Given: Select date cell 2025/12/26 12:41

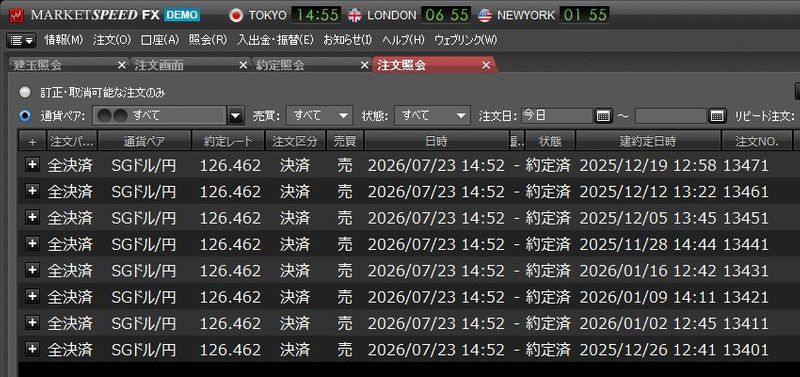Looking at the screenshot, I should 649,350.
